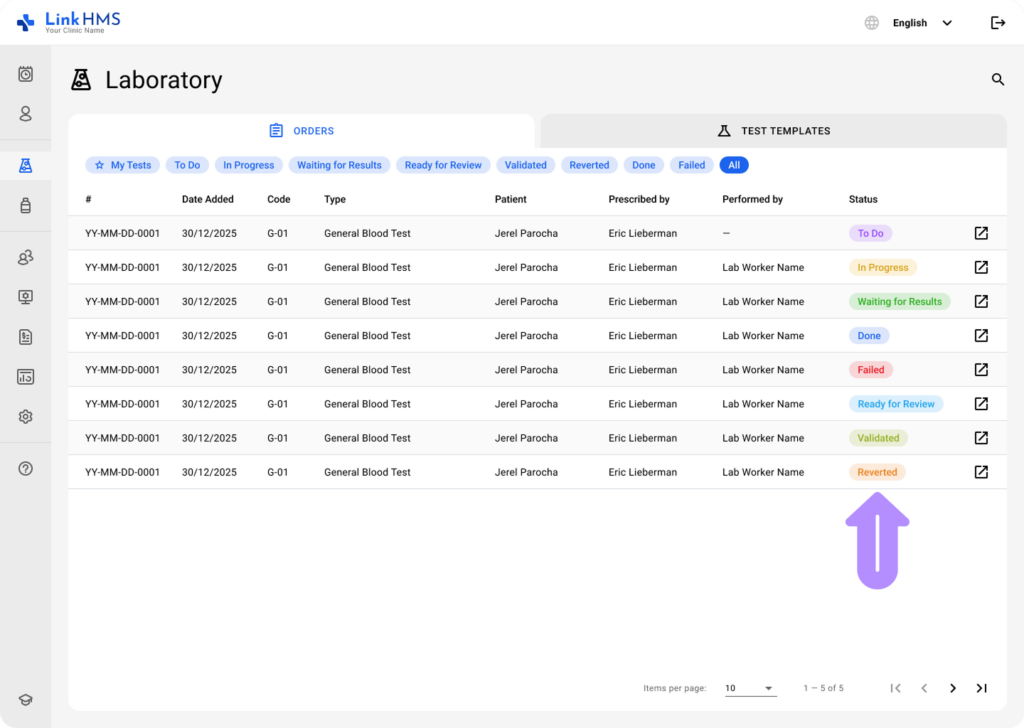The image size is (1024, 728).
Task: Open the settings gear in sidebar
Action: point(26,417)
